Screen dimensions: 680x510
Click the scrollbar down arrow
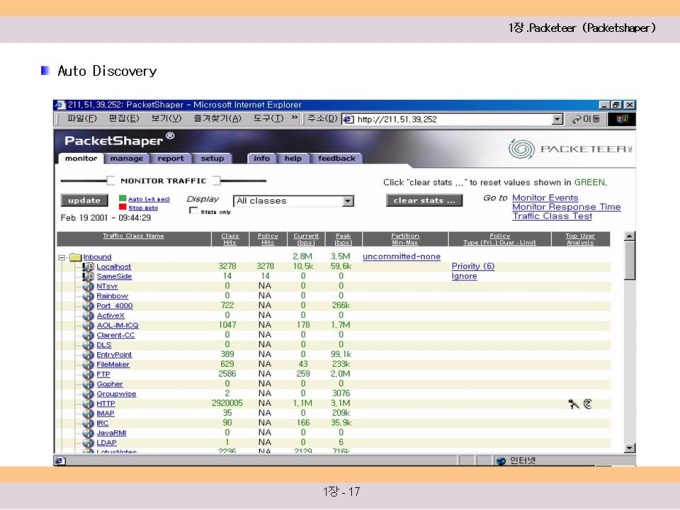(x=629, y=448)
